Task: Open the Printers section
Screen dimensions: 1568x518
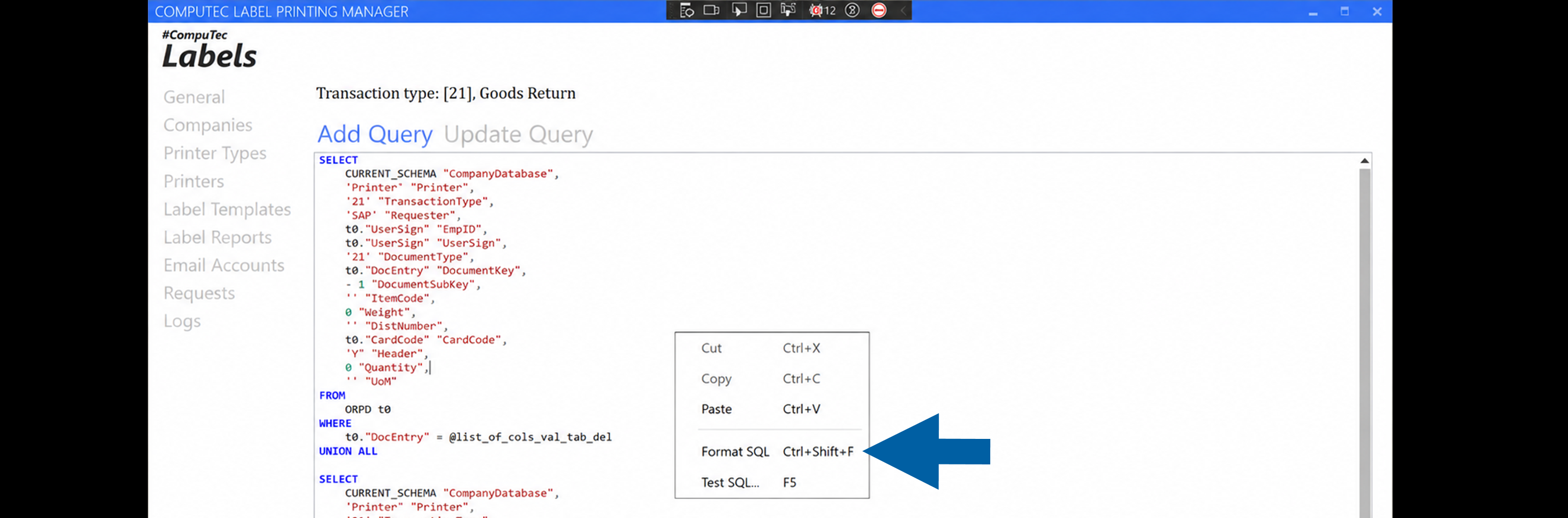Action: coord(194,181)
